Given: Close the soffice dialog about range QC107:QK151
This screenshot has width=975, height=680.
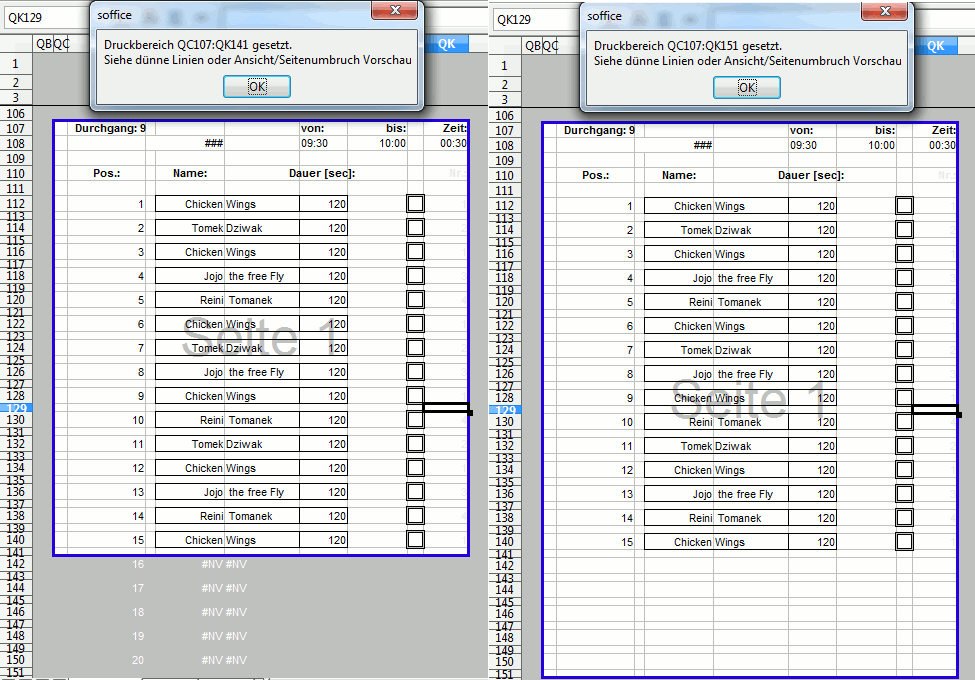Looking at the screenshot, I should tap(884, 11).
